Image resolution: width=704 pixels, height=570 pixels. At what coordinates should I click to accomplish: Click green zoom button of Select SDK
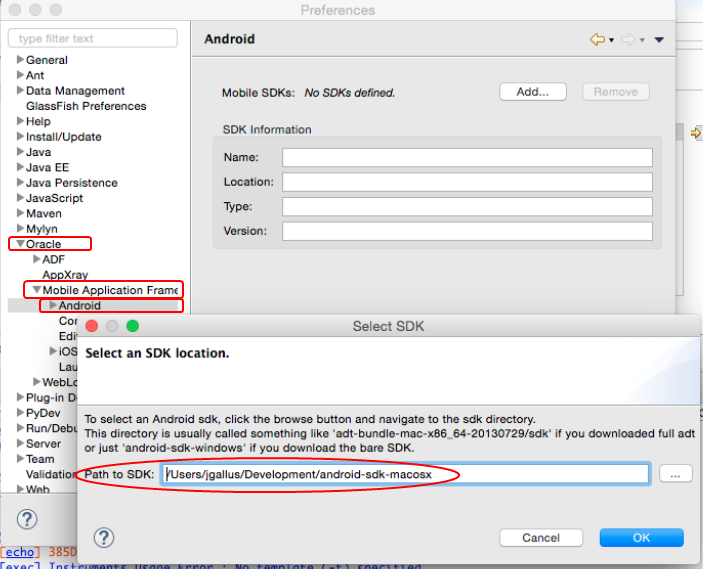pyautogui.click(x=132, y=326)
